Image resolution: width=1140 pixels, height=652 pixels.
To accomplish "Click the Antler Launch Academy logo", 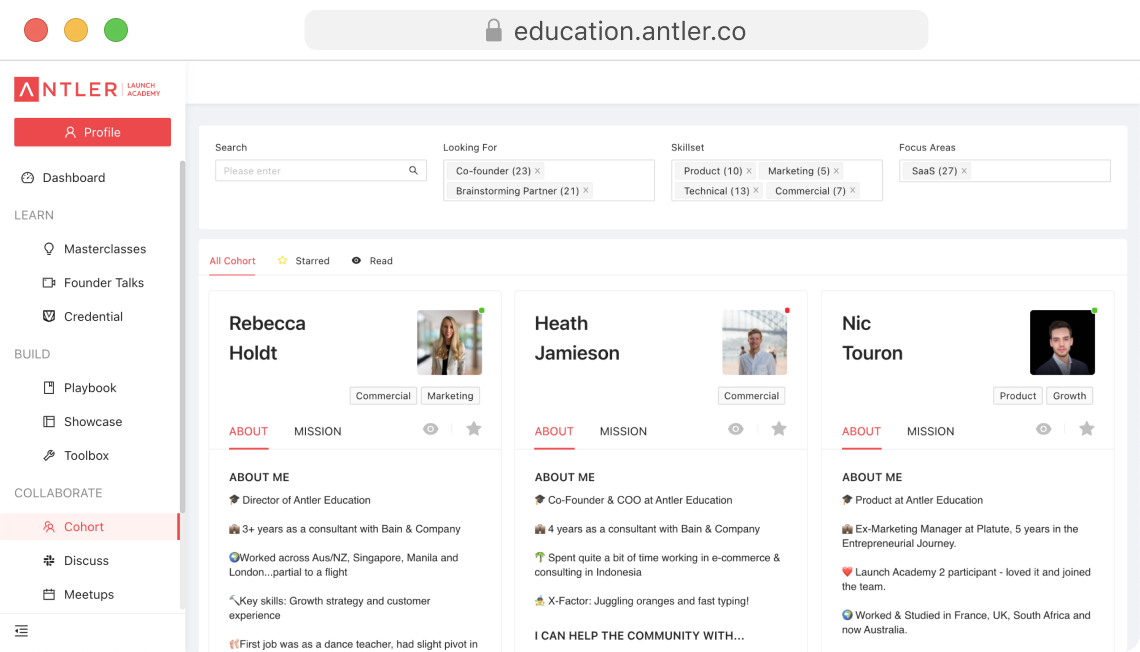I will click(87, 89).
